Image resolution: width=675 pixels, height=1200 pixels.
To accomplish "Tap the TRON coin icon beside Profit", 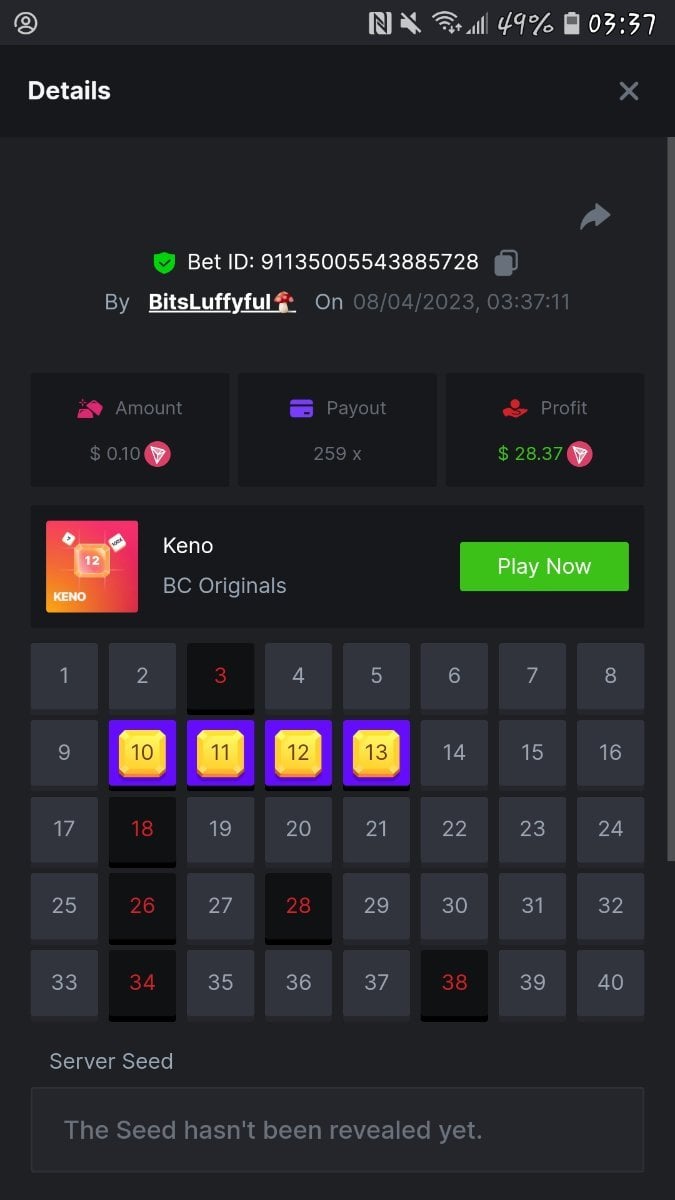I will tap(580, 454).
